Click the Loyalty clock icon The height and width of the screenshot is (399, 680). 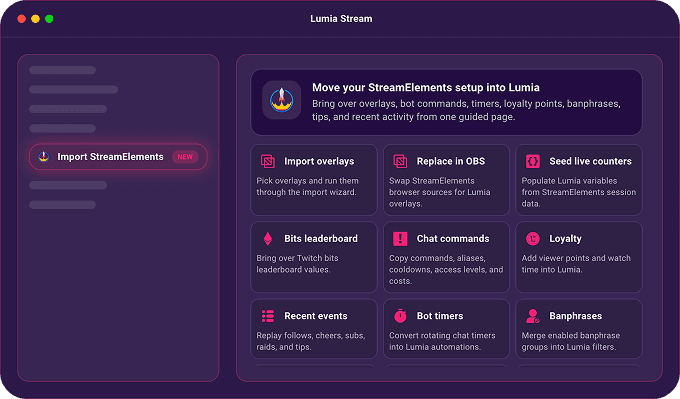click(533, 239)
